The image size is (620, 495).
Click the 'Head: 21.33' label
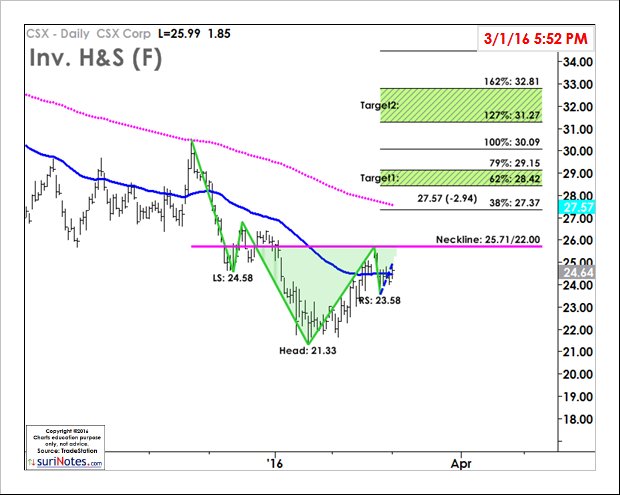click(308, 351)
